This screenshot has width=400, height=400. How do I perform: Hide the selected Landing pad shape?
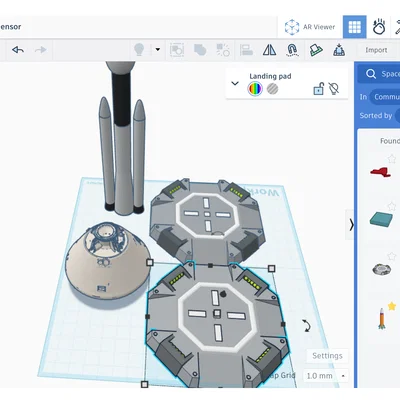(334, 88)
